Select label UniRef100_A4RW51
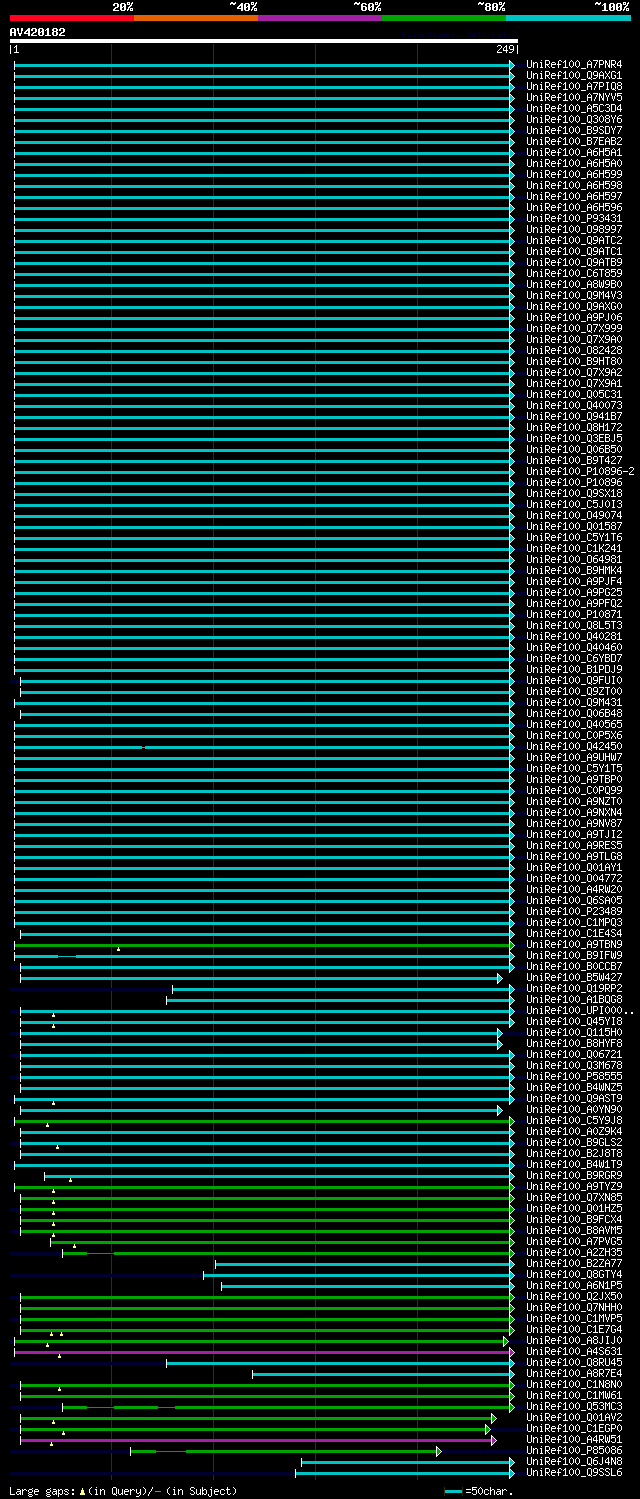Image resolution: width=640 pixels, height=1499 pixels. 574,1439
